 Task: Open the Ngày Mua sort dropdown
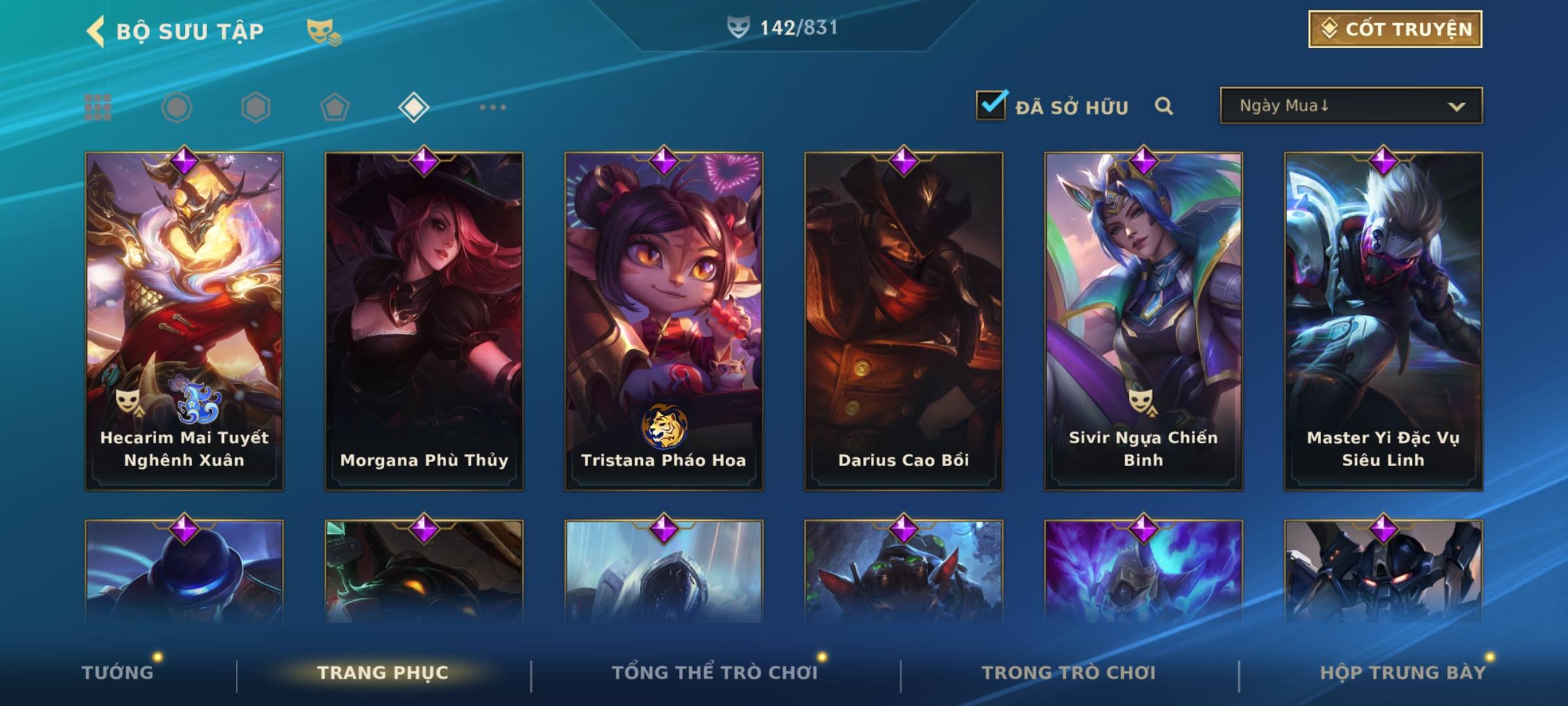tap(1351, 105)
